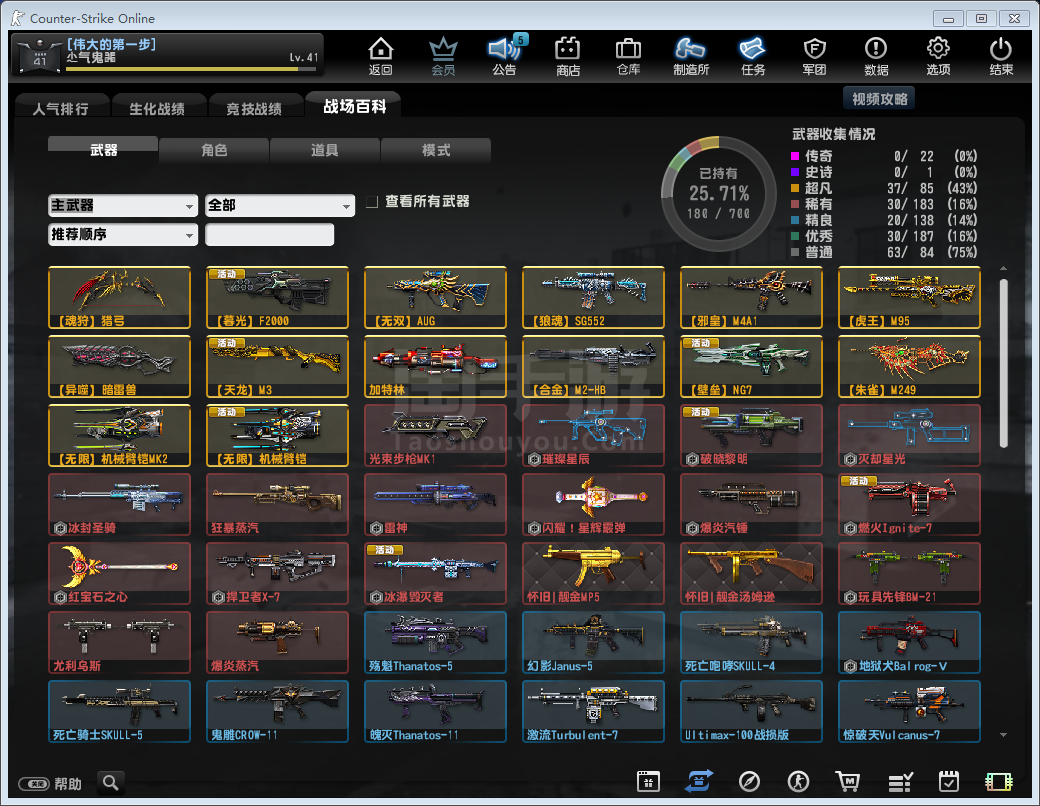Open the 冰封圣骑 weapon card
This screenshot has width=1040, height=806.
tap(119, 504)
